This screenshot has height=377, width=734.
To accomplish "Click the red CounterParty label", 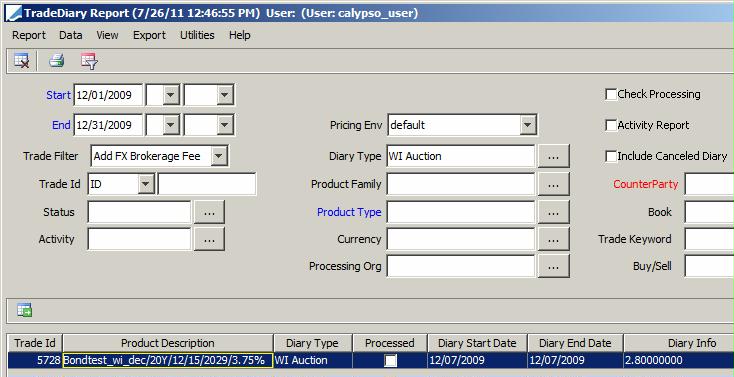I will (x=646, y=185).
